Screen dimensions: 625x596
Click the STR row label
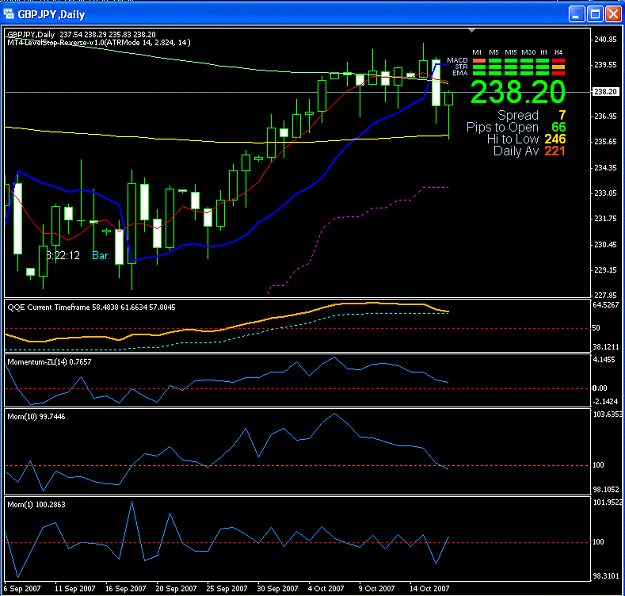coord(461,67)
